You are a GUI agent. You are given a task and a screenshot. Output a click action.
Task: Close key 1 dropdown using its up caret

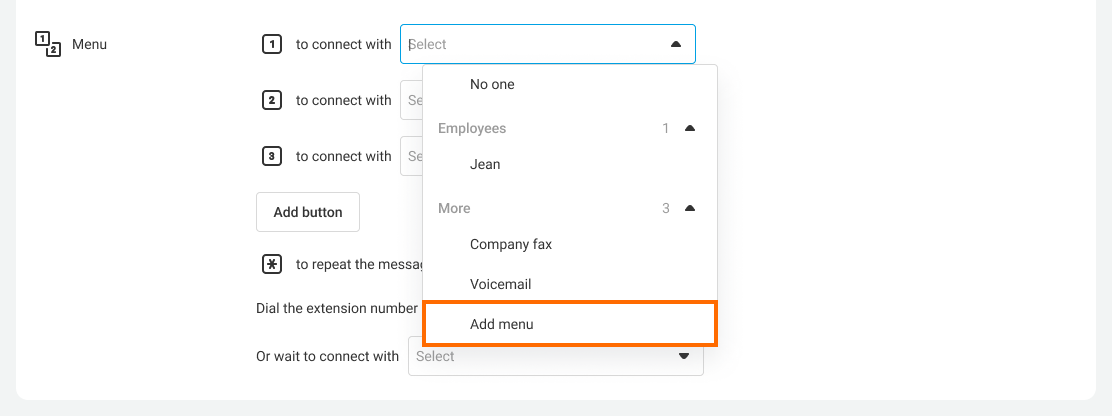[x=676, y=44]
